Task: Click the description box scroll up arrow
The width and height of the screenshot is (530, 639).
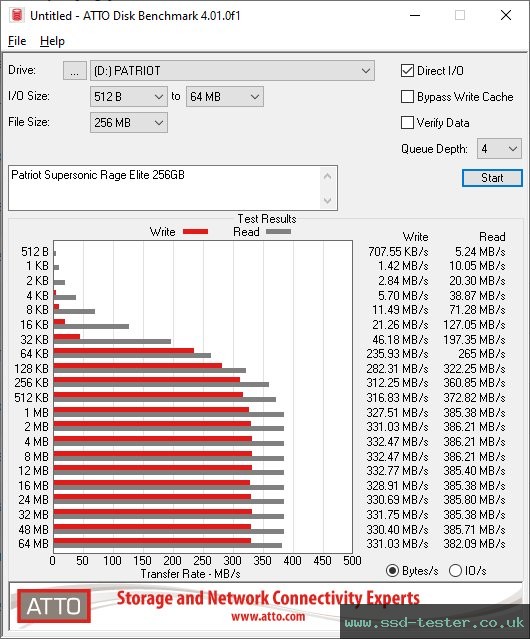Action: [x=328, y=176]
